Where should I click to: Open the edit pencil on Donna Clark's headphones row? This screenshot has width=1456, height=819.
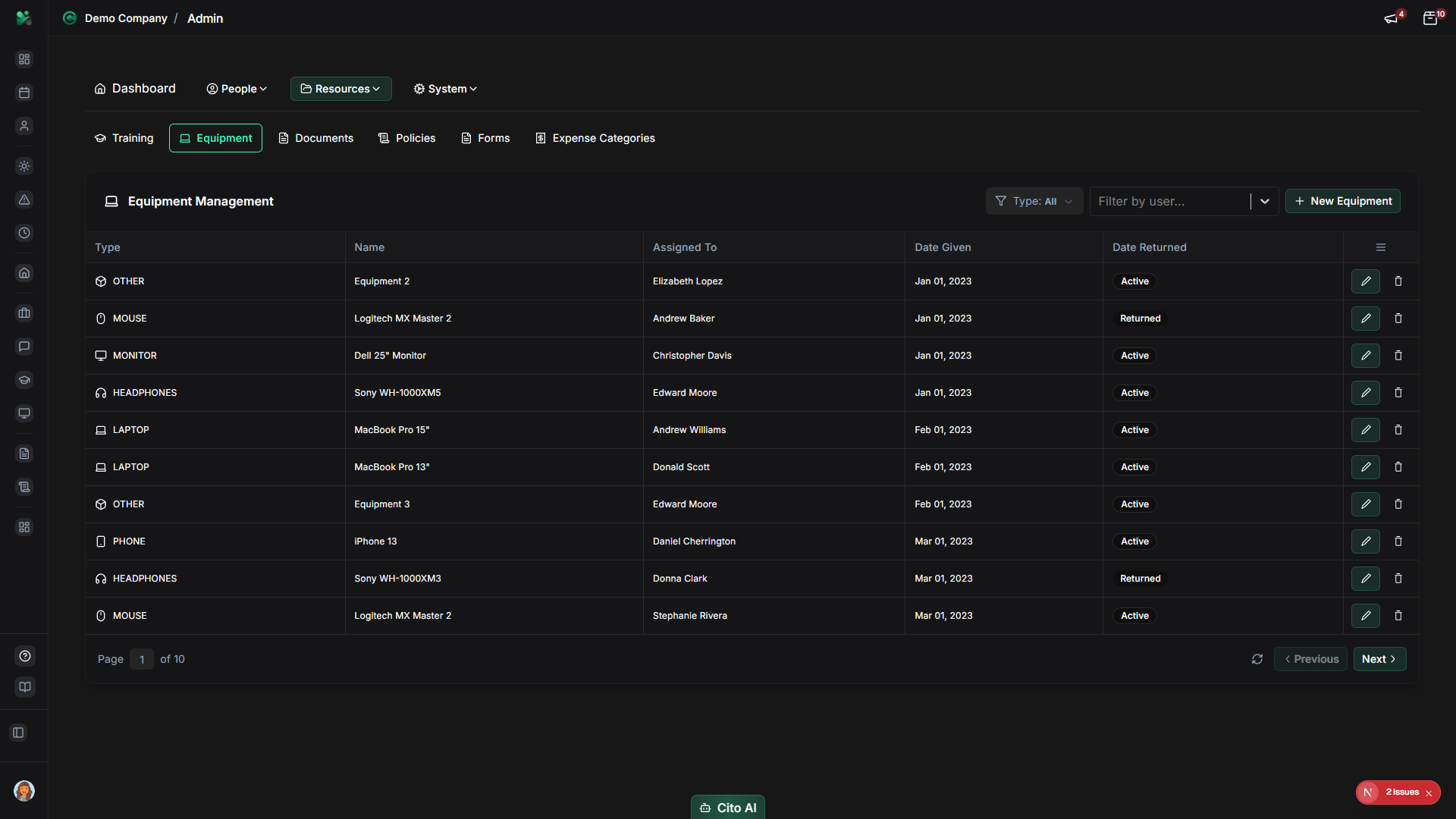click(x=1366, y=579)
